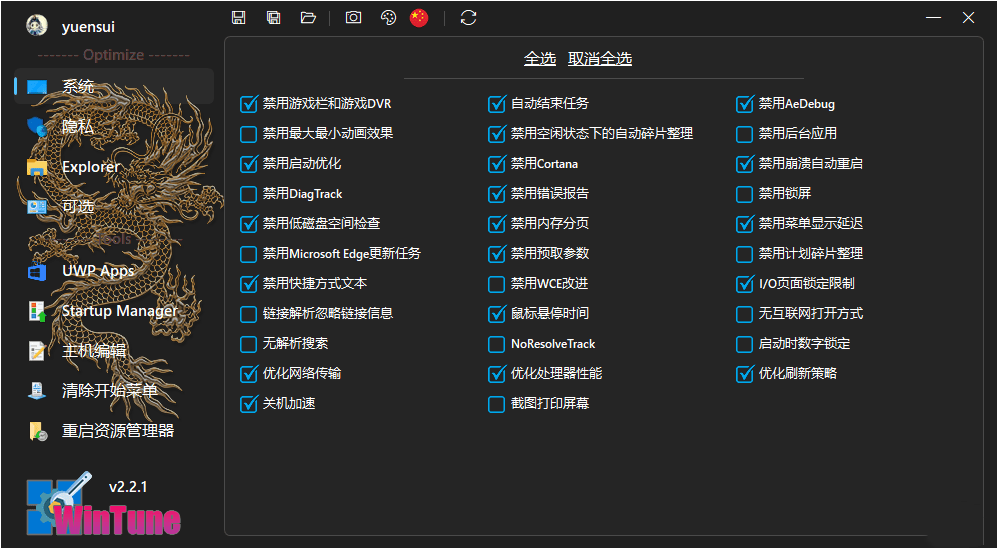
Task: Uncheck 禁用崩溃自动重启
Action: pos(744,164)
